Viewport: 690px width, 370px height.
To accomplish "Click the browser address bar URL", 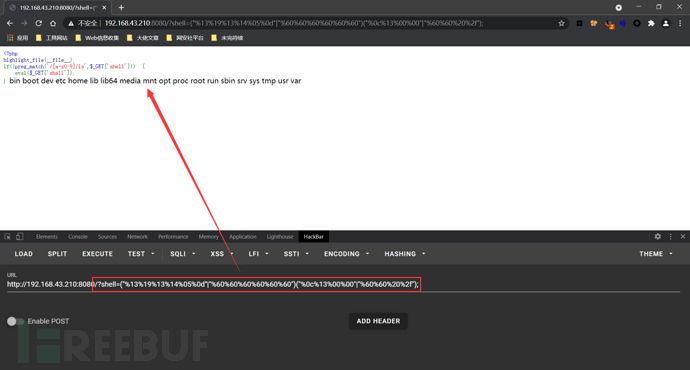I will (294, 23).
